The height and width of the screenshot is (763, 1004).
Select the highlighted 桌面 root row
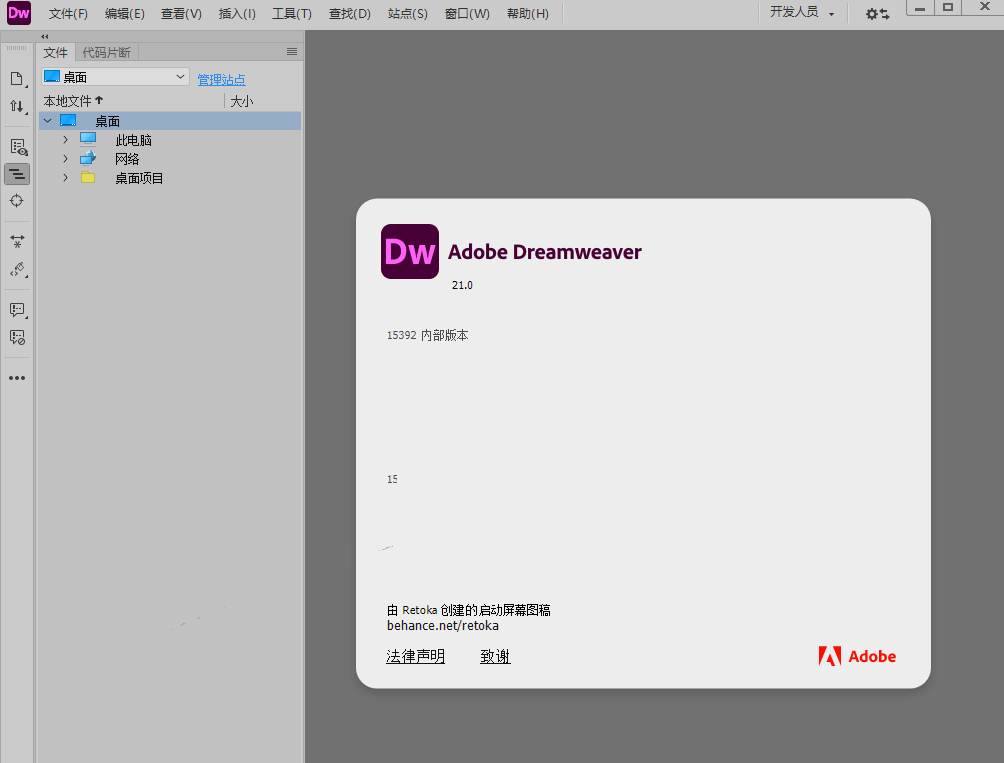pos(170,121)
